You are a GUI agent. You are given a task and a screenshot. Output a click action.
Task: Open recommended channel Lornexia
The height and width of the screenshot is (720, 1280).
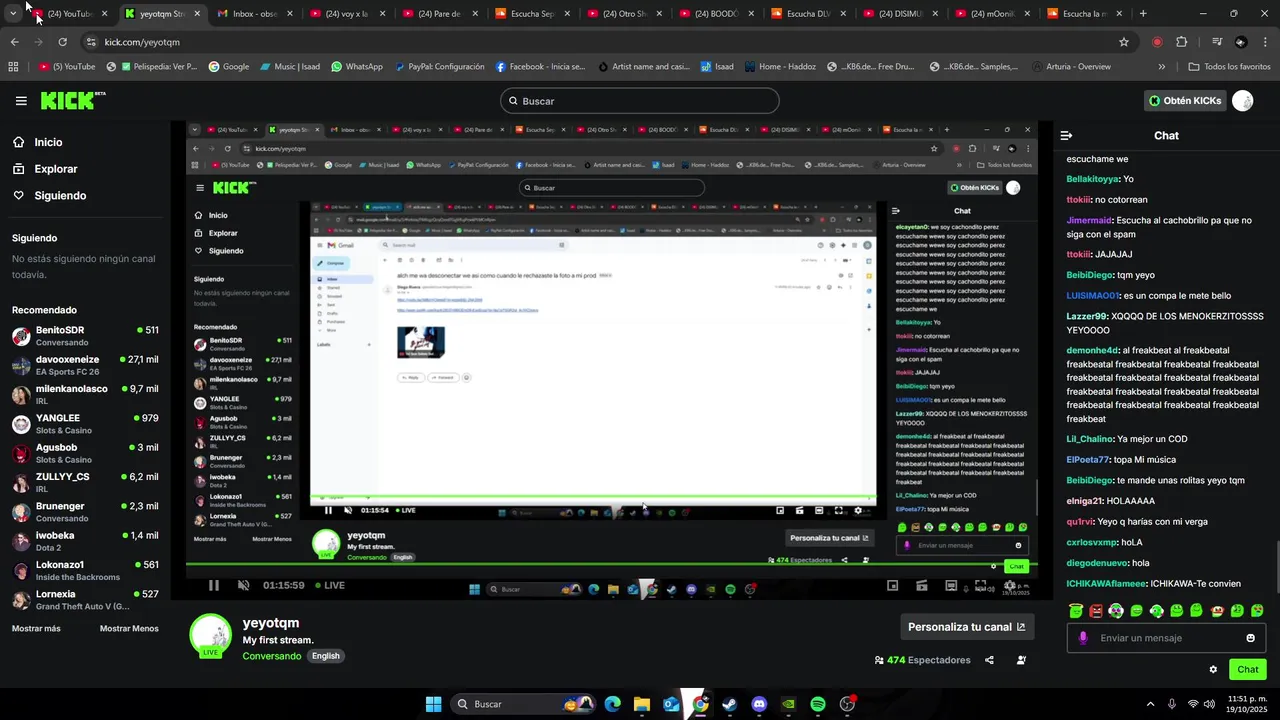point(85,600)
